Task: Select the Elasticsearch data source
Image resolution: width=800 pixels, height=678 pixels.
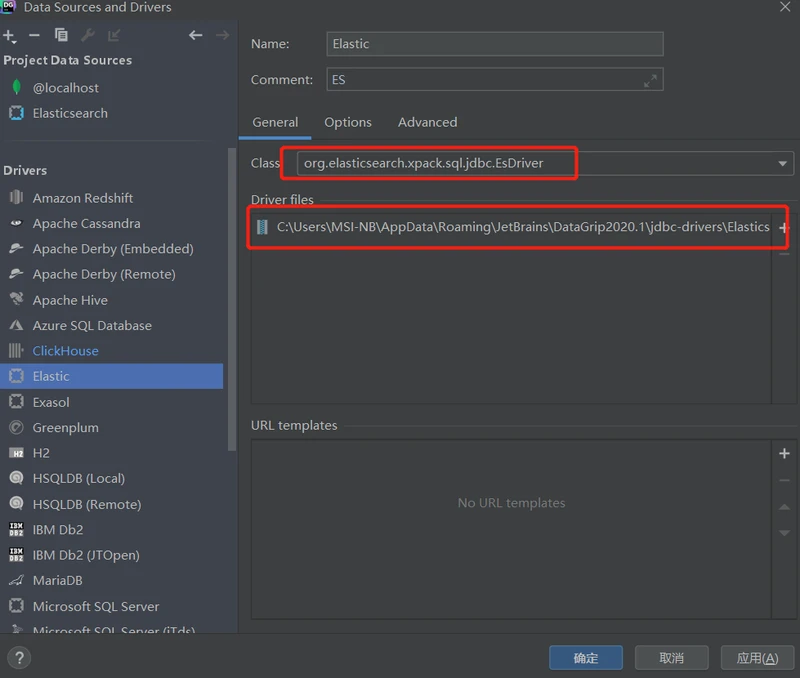Action: coord(70,113)
